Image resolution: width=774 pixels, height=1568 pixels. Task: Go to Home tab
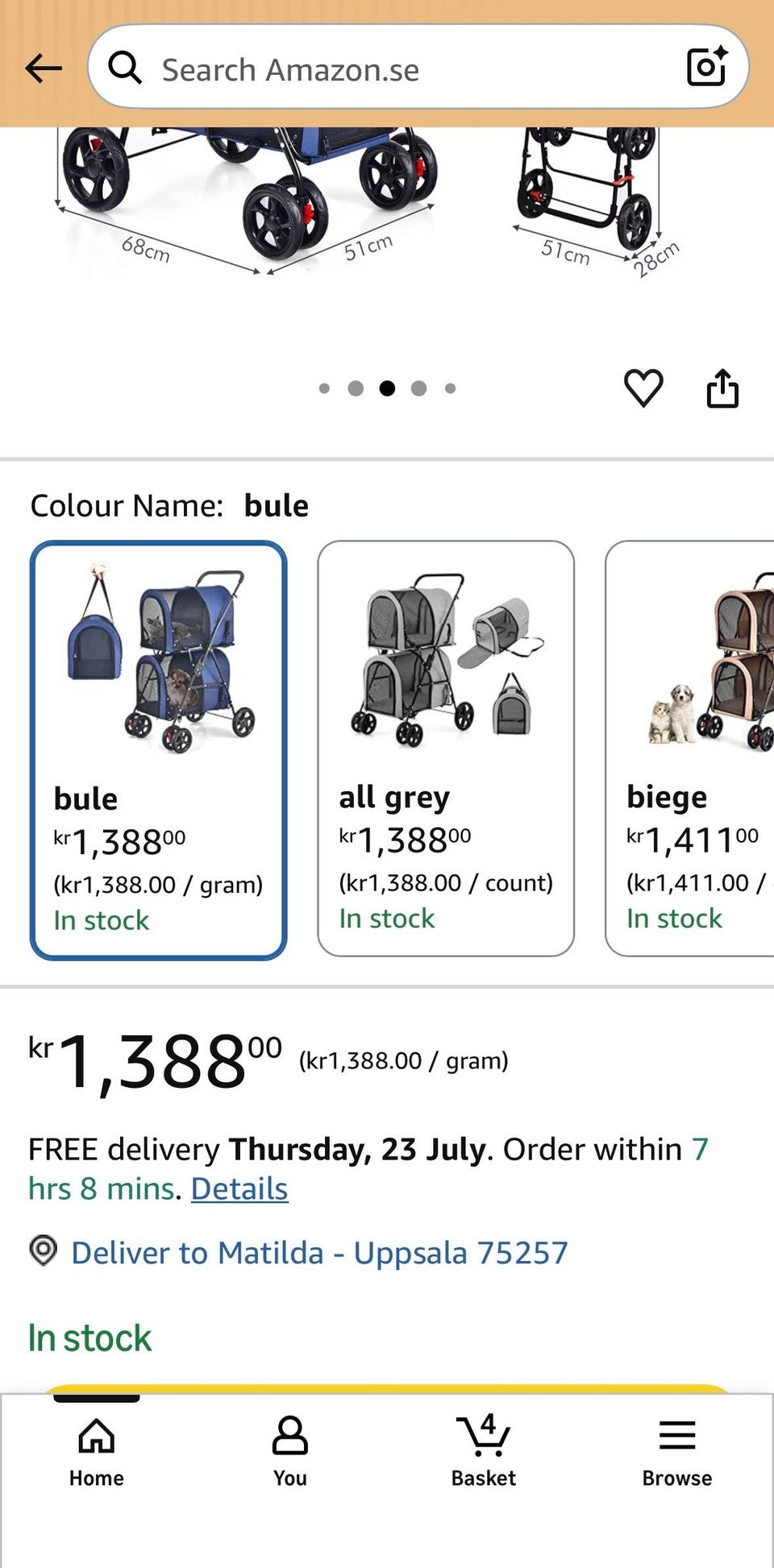pos(97,1450)
